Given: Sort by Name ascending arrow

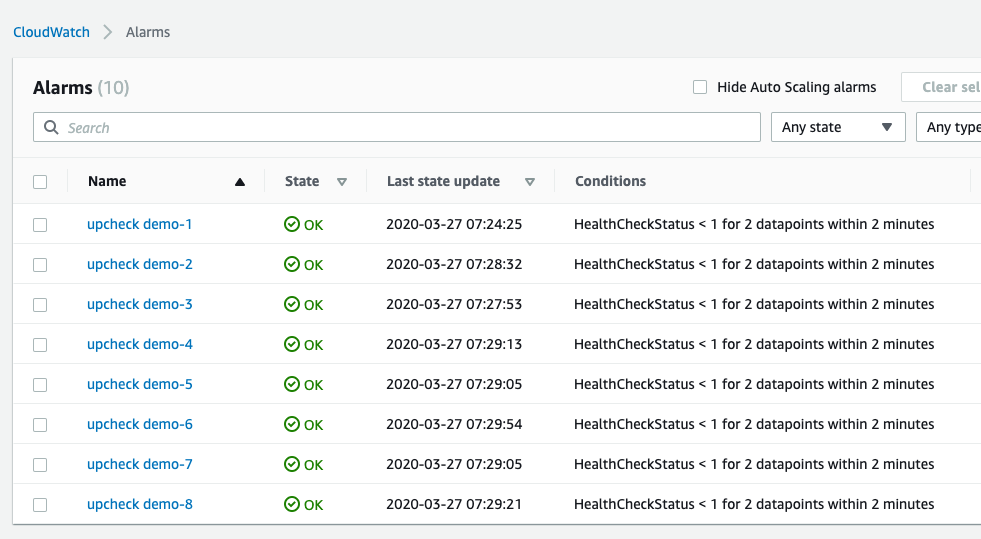Looking at the screenshot, I should (x=239, y=182).
